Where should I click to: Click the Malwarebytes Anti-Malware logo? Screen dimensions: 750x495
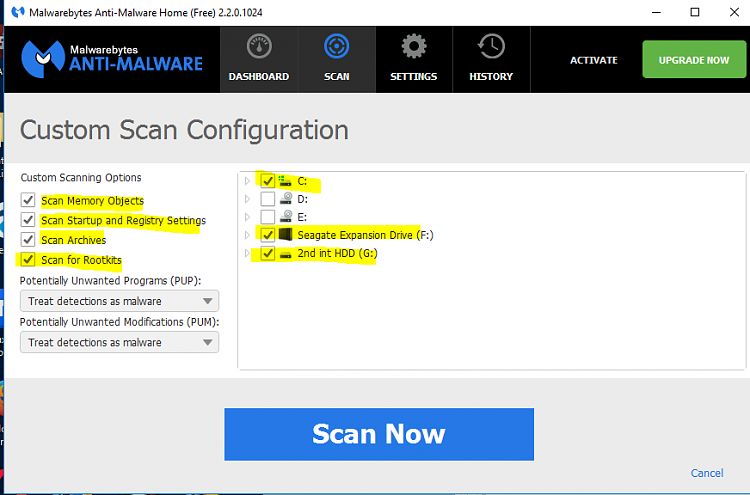point(112,59)
